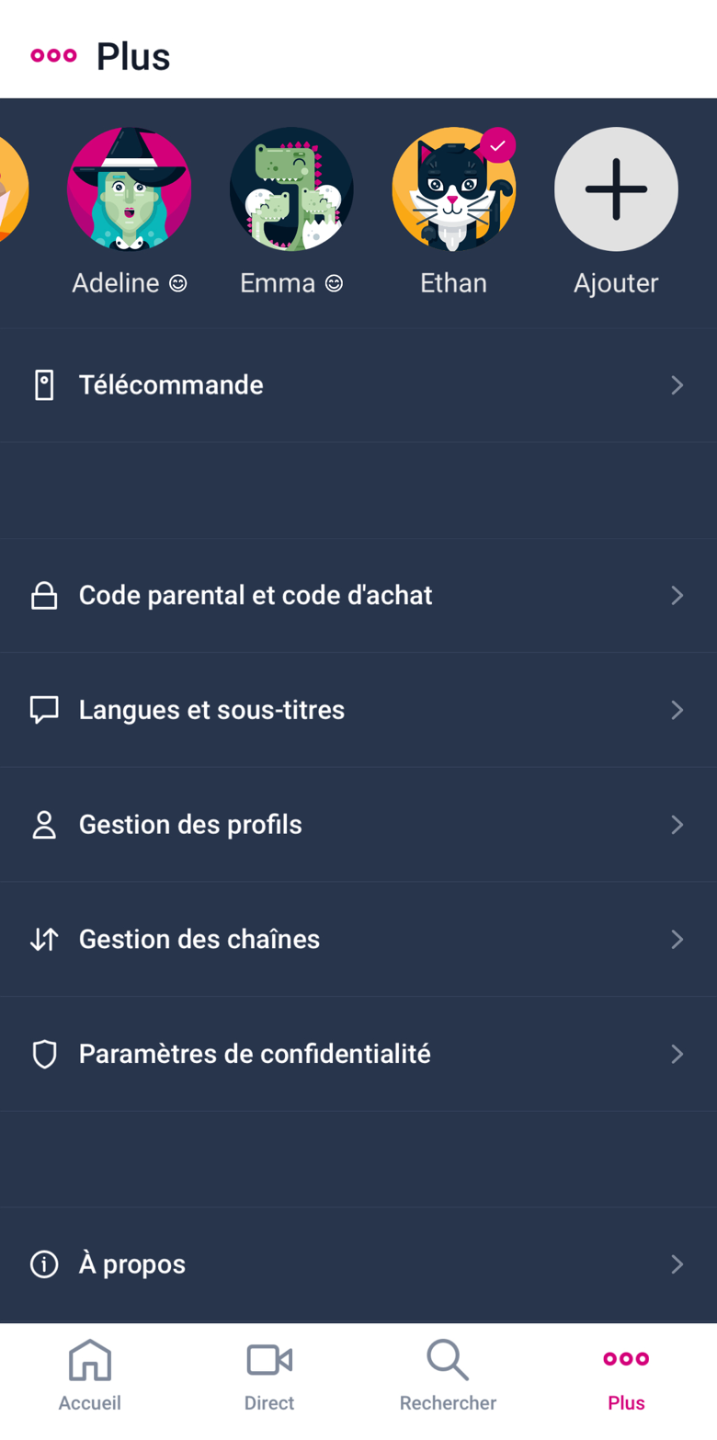Open À propos

coord(132,1264)
